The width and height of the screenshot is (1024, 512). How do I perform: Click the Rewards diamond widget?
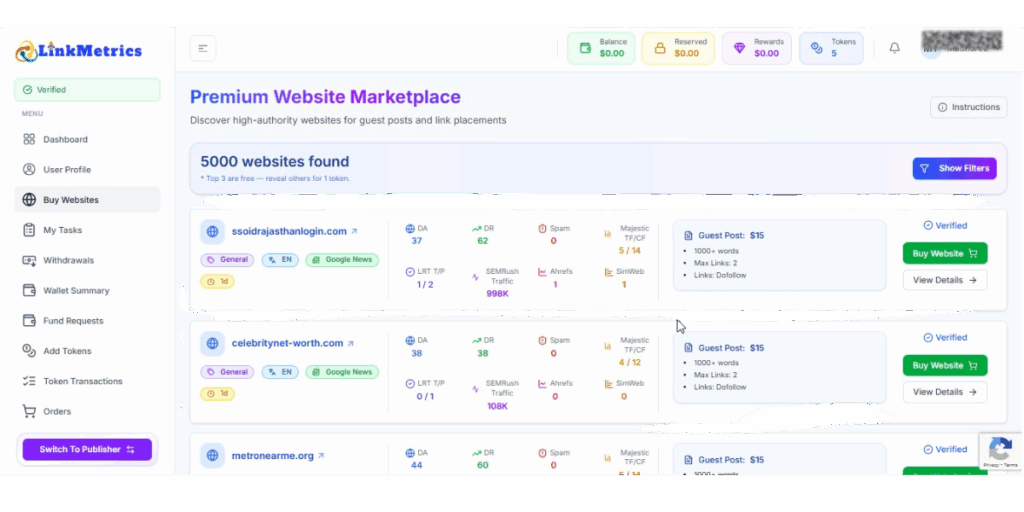coord(756,48)
